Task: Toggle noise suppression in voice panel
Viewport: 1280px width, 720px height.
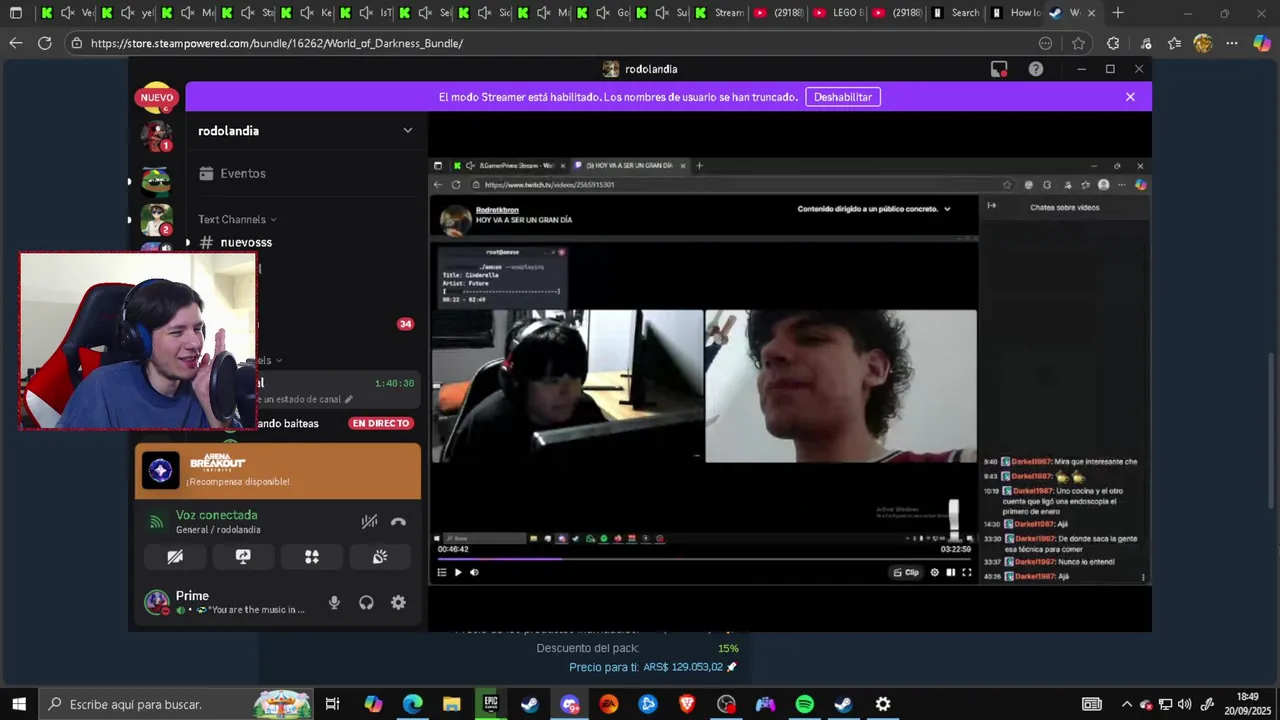Action: click(369, 521)
